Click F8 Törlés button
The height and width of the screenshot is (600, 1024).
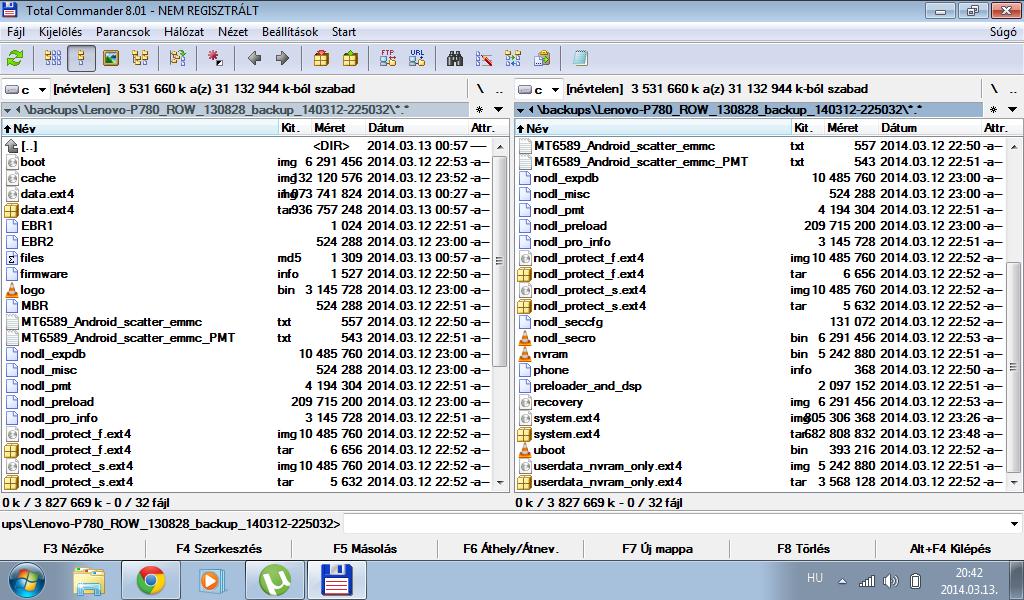pos(803,549)
